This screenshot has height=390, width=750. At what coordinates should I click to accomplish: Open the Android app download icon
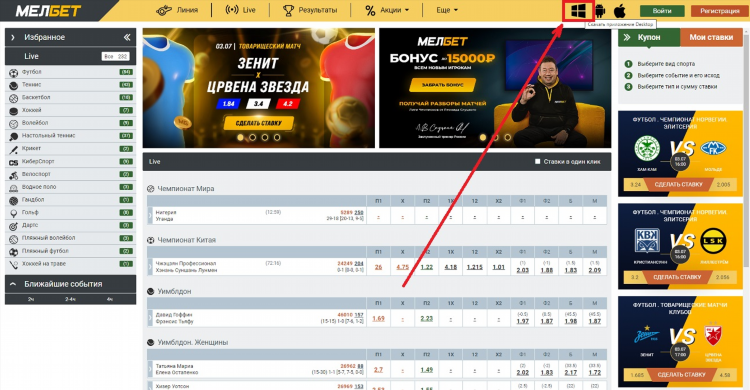coord(600,11)
